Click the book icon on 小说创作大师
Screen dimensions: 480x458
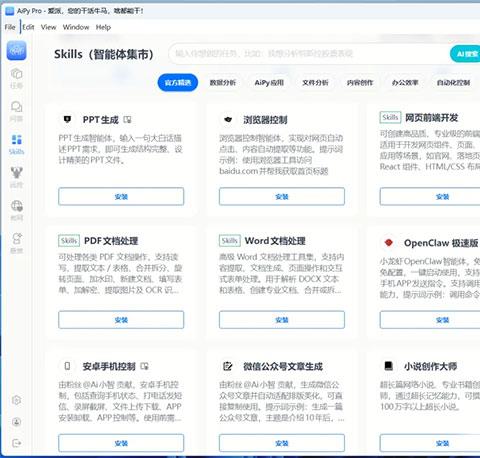[x=389, y=366]
